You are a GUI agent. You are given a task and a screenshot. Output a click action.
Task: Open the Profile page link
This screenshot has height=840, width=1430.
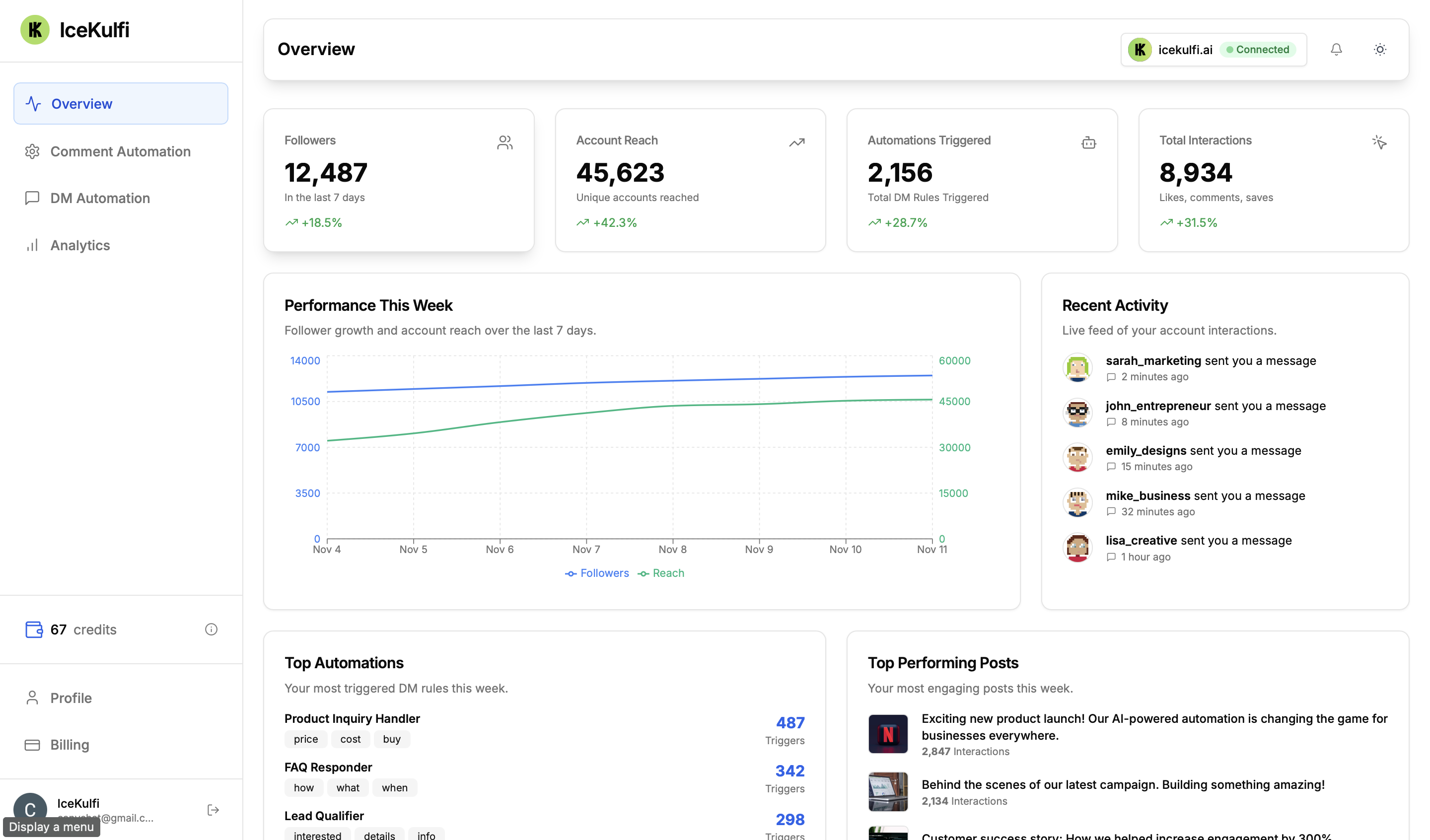click(71, 698)
